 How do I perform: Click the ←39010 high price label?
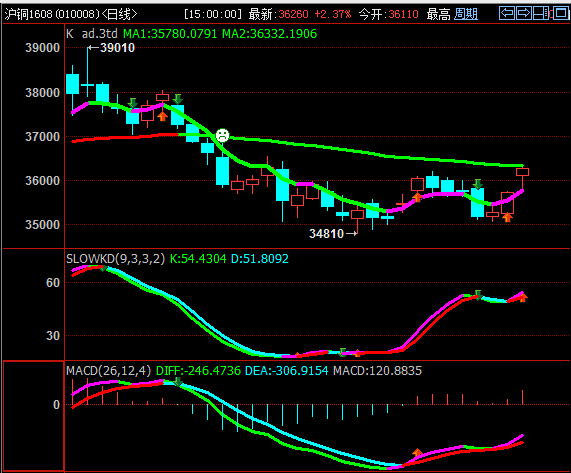[x=111, y=47]
